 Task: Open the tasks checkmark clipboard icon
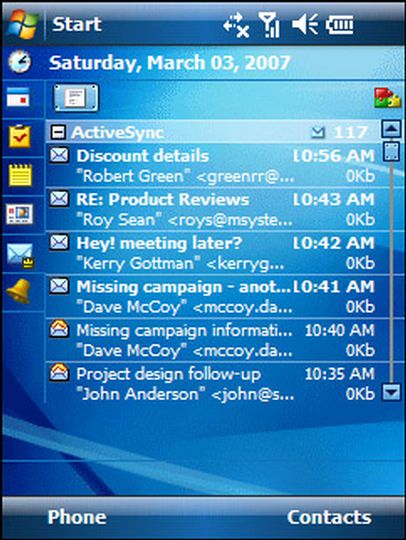tap(20, 136)
